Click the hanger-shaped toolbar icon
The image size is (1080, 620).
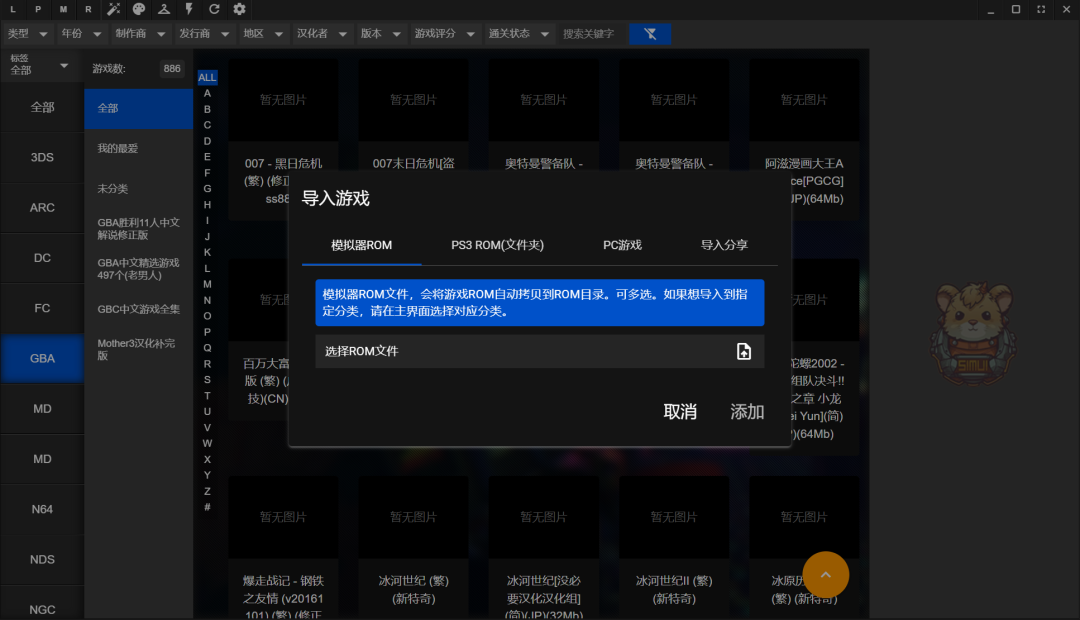pos(164,9)
